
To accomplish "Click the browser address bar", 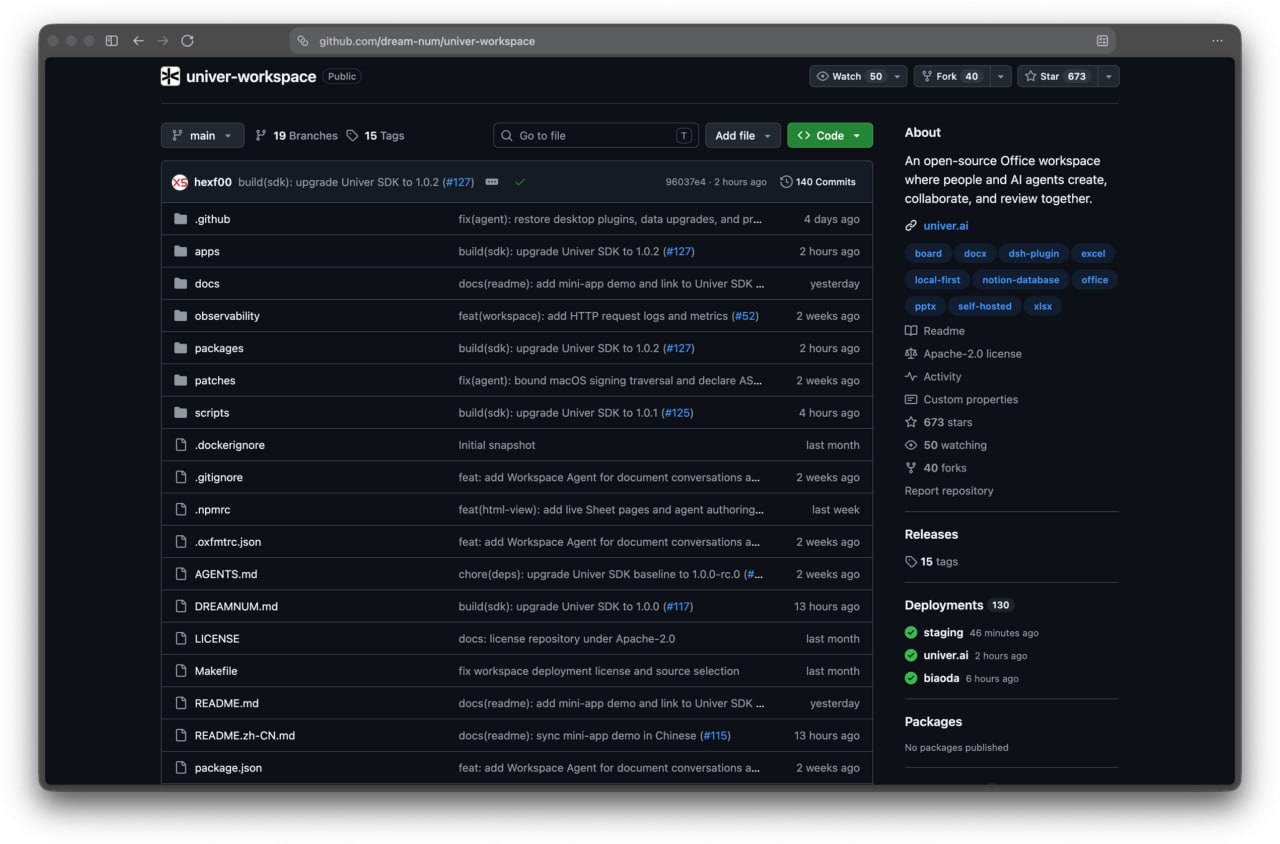I will click(702, 41).
